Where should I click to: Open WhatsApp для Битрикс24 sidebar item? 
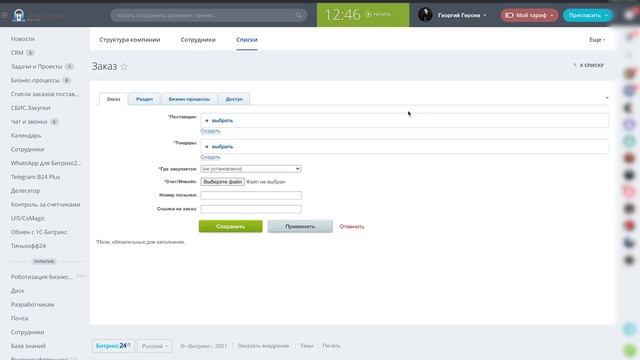(x=46, y=163)
